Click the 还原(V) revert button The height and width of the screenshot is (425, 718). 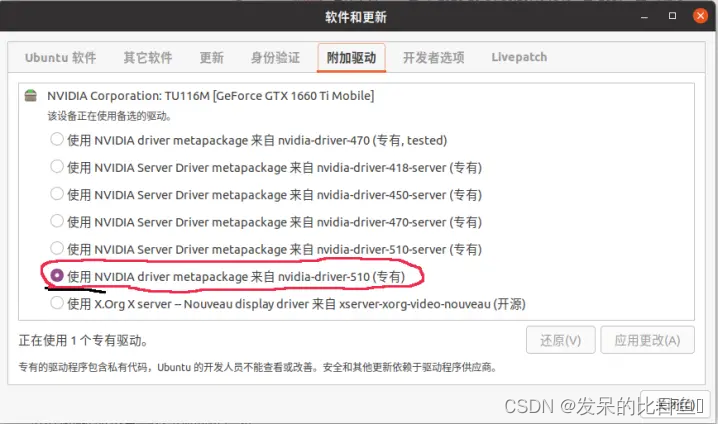[560, 340]
